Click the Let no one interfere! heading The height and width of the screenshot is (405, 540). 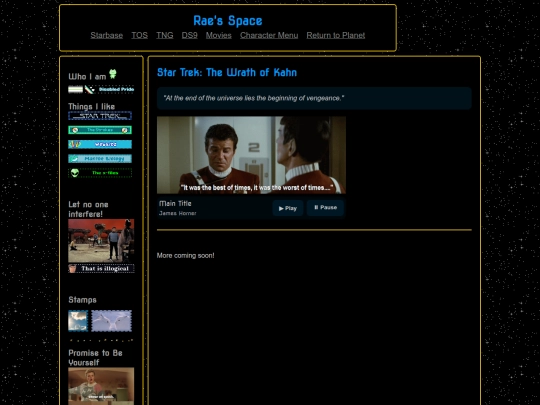click(x=89, y=209)
